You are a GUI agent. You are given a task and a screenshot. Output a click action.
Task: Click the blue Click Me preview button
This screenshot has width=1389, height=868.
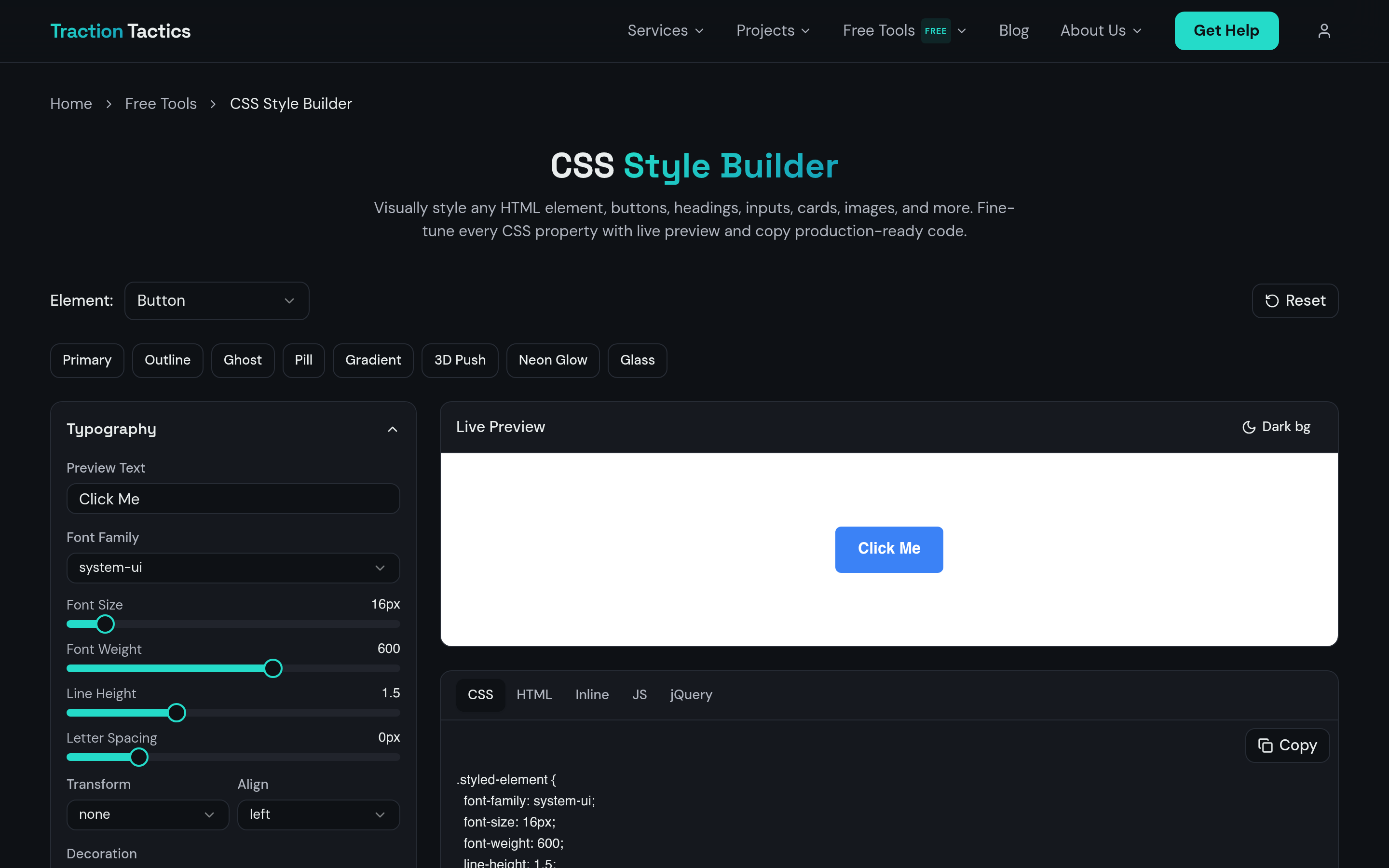(x=888, y=549)
